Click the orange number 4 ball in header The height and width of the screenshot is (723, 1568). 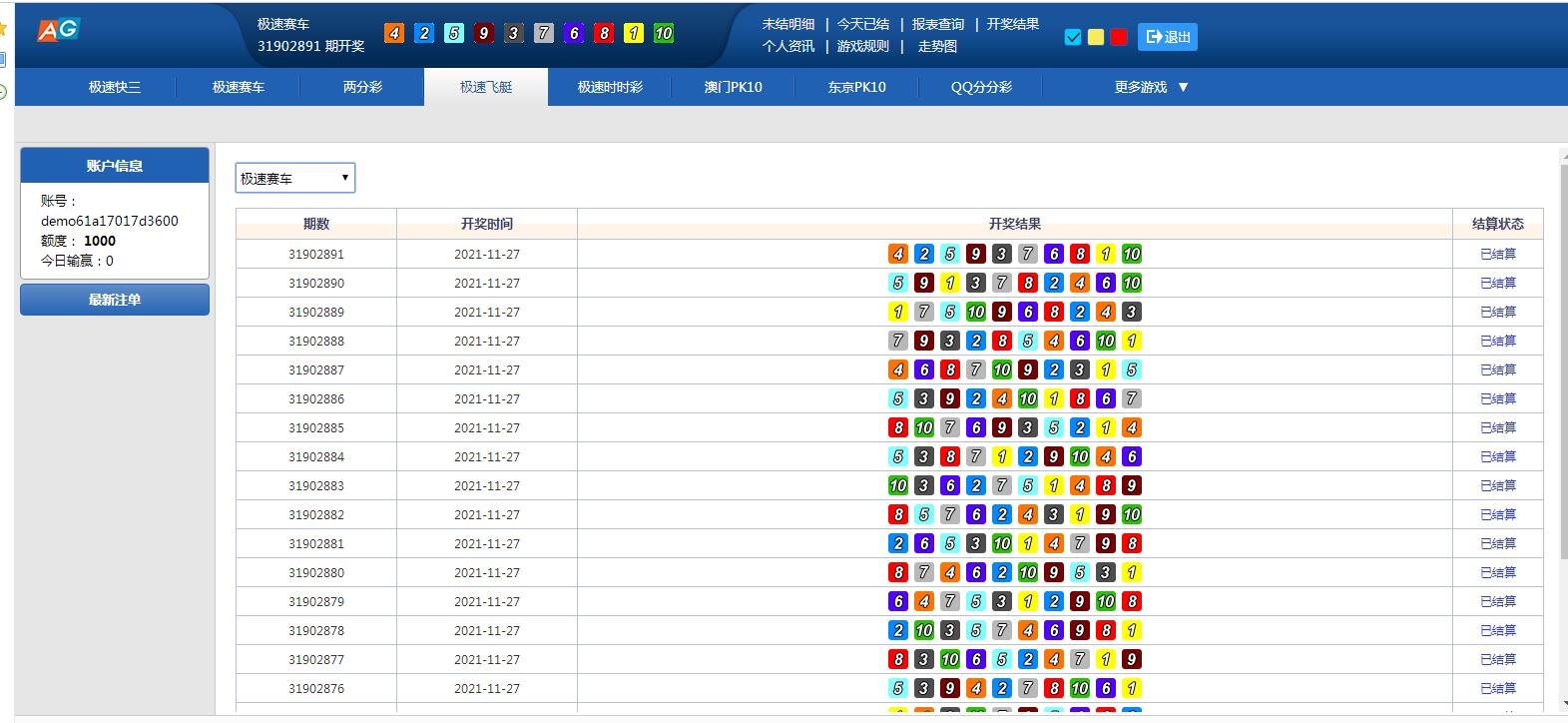(x=394, y=33)
